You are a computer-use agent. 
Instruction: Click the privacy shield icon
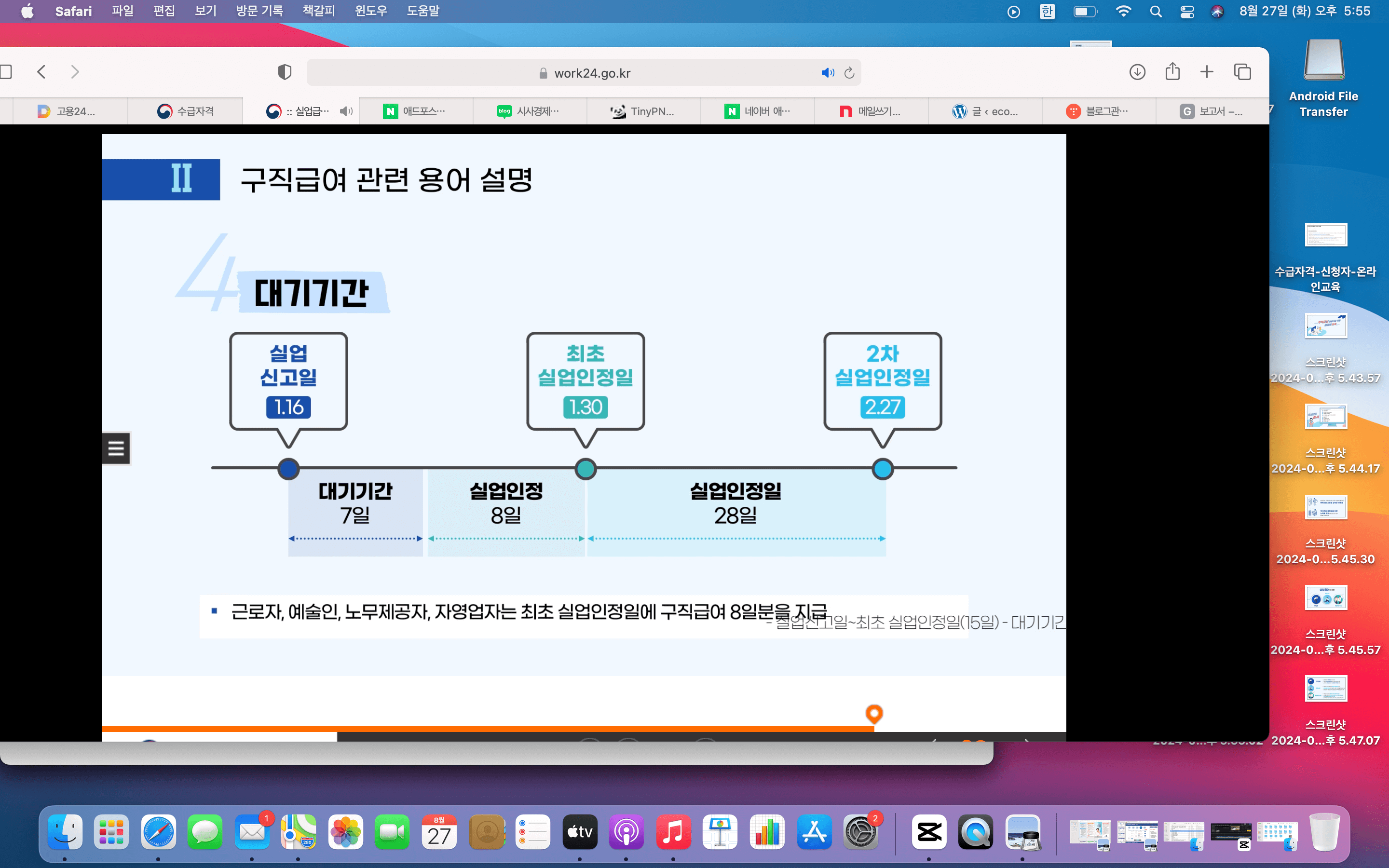click(285, 72)
